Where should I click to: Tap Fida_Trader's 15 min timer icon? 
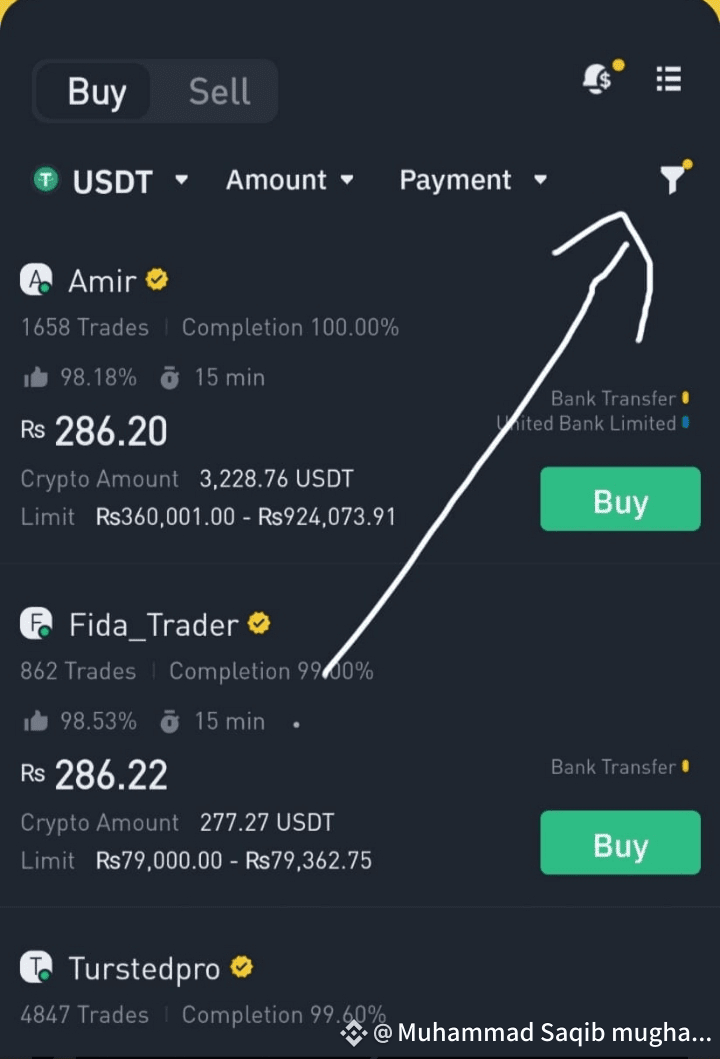170,721
